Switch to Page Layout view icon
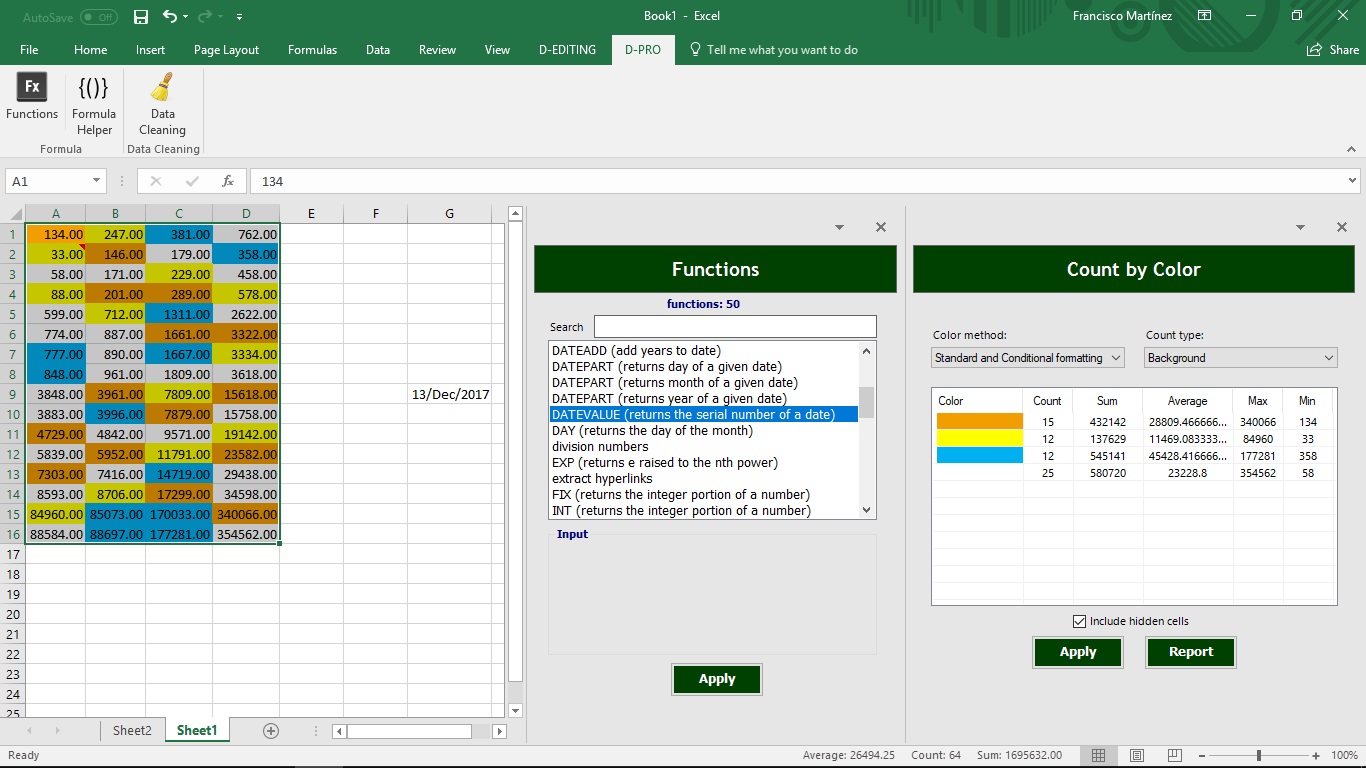Viewport: 1366px width, 768px height. (1137, 755)
